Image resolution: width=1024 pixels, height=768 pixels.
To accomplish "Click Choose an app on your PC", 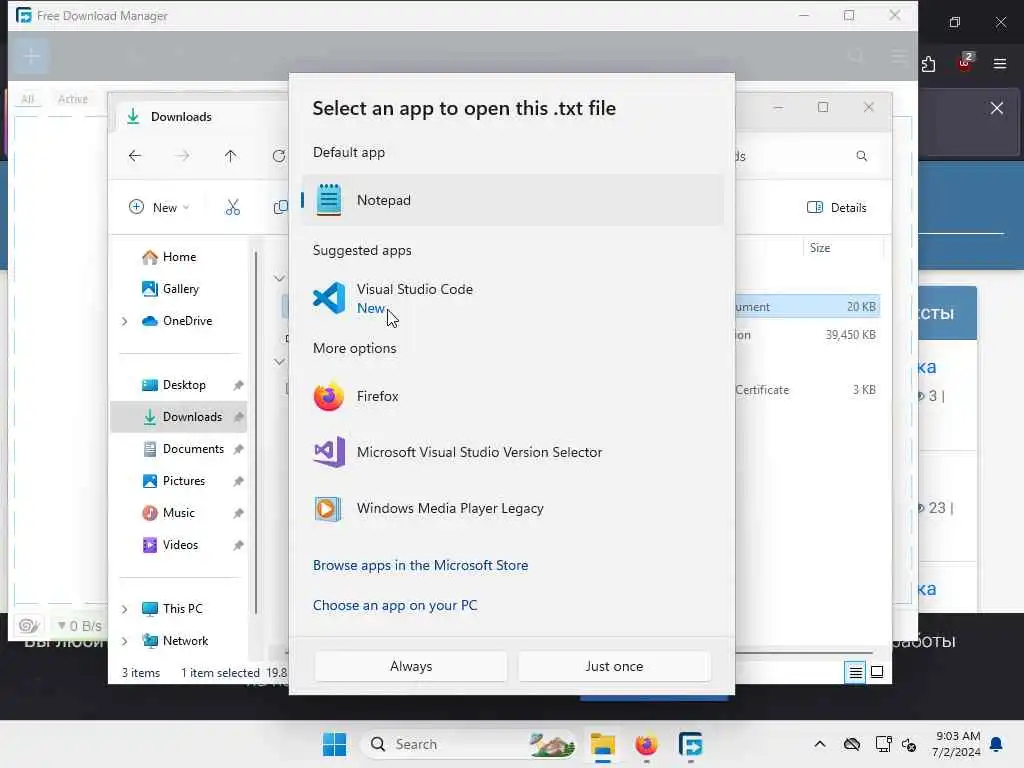I will coord(395,605).
